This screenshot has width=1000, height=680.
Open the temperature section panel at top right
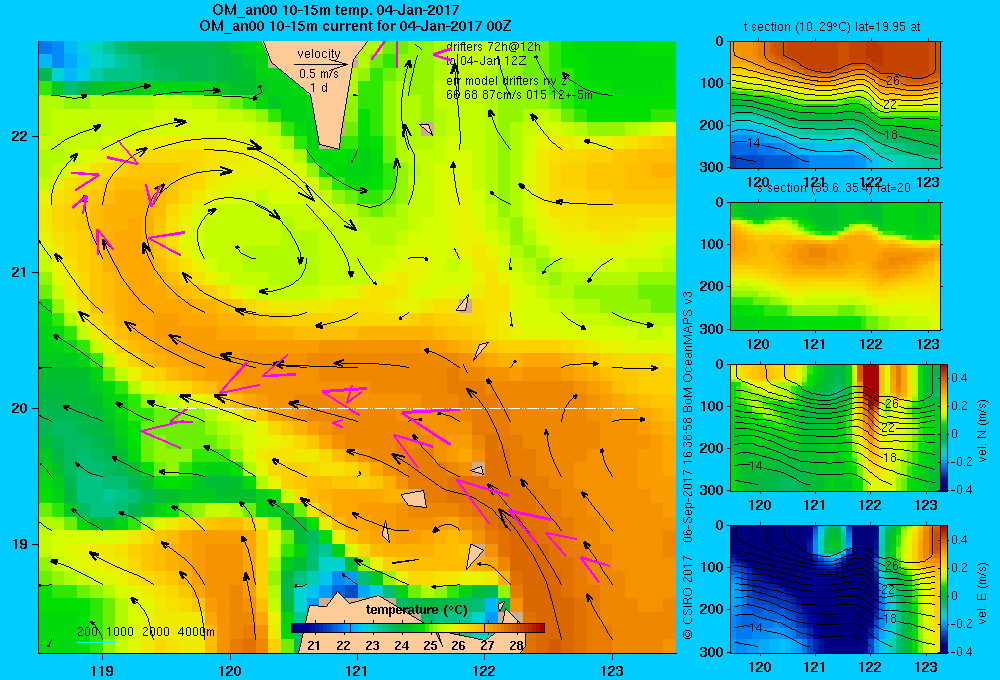tap(835, 105)
